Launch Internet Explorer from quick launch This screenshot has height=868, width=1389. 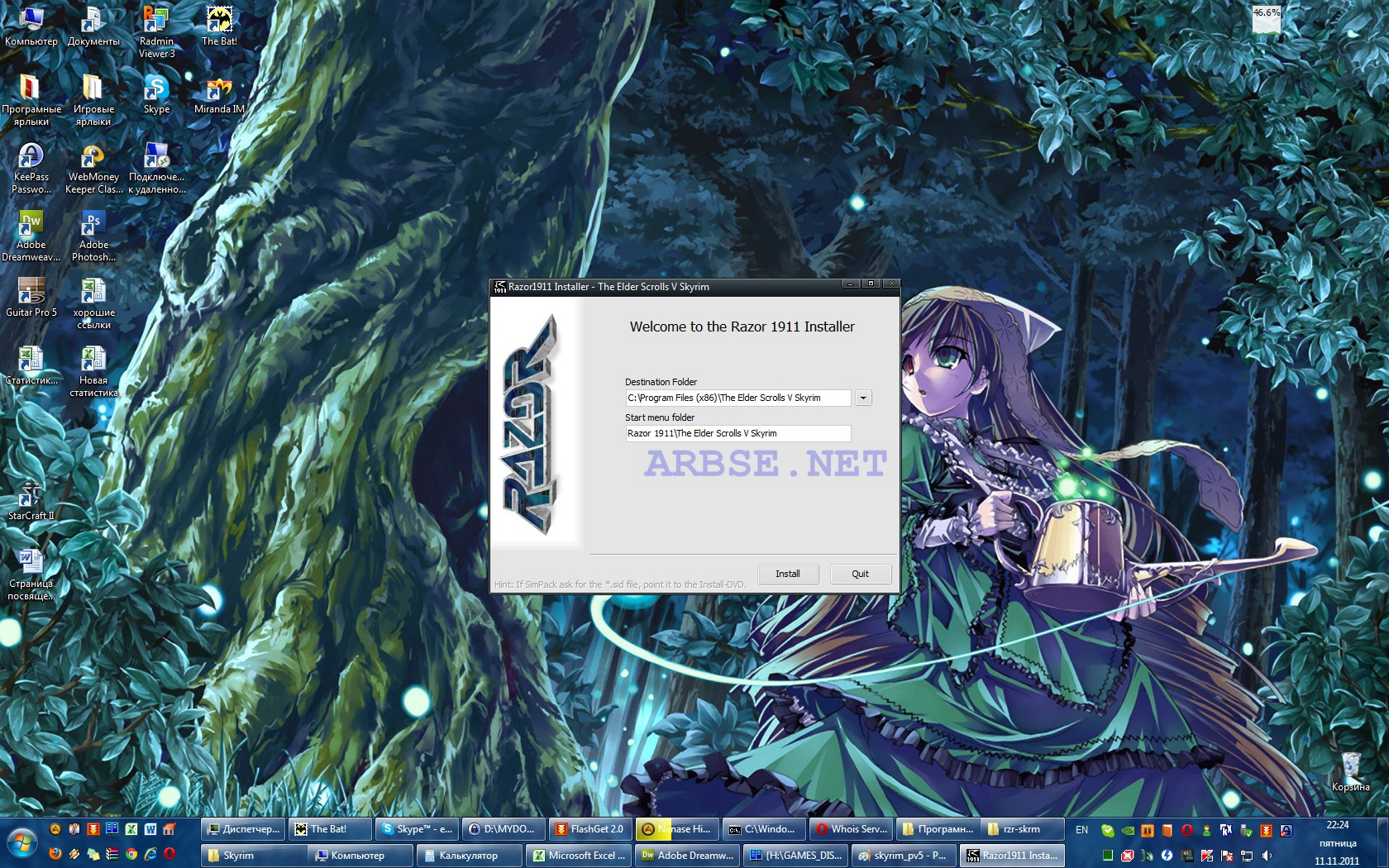(150, 853)
